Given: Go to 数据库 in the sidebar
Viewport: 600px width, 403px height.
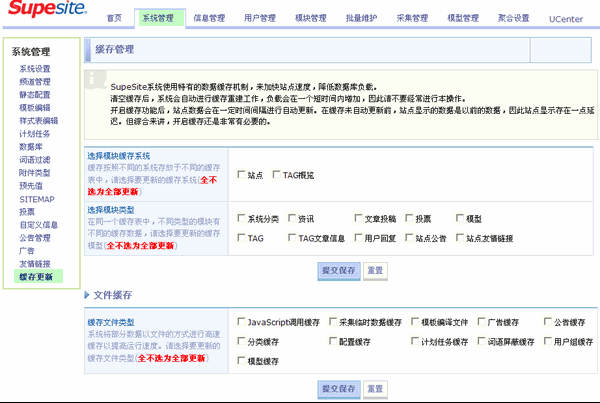Looking at the screenshot, I should [x=30, y=146].
